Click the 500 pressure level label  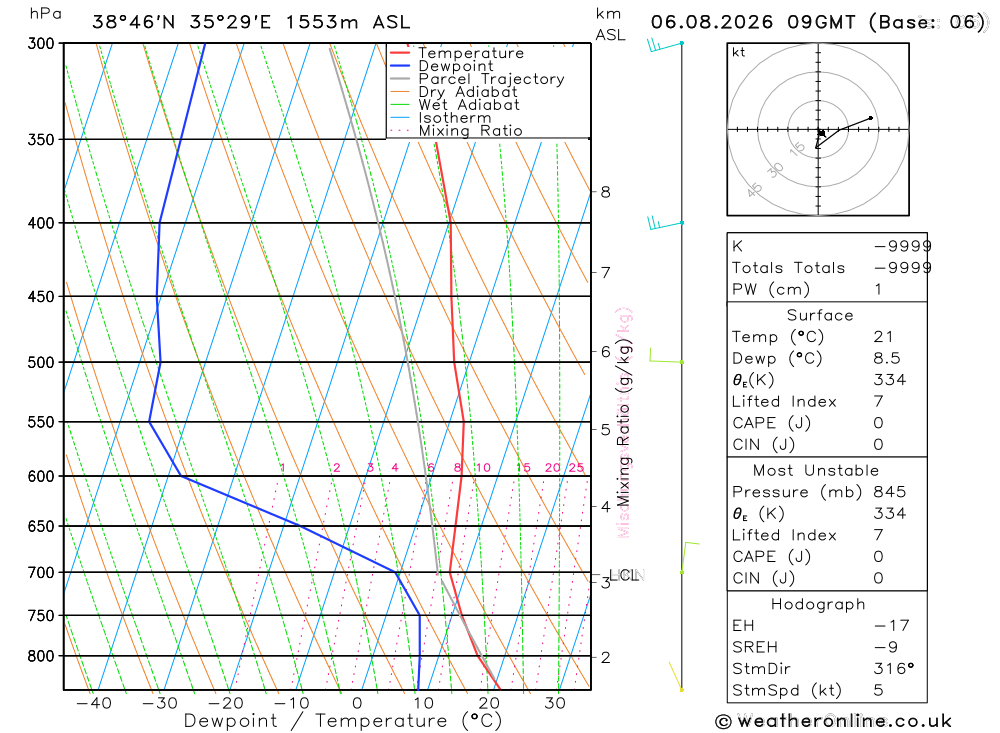[42, 362]
